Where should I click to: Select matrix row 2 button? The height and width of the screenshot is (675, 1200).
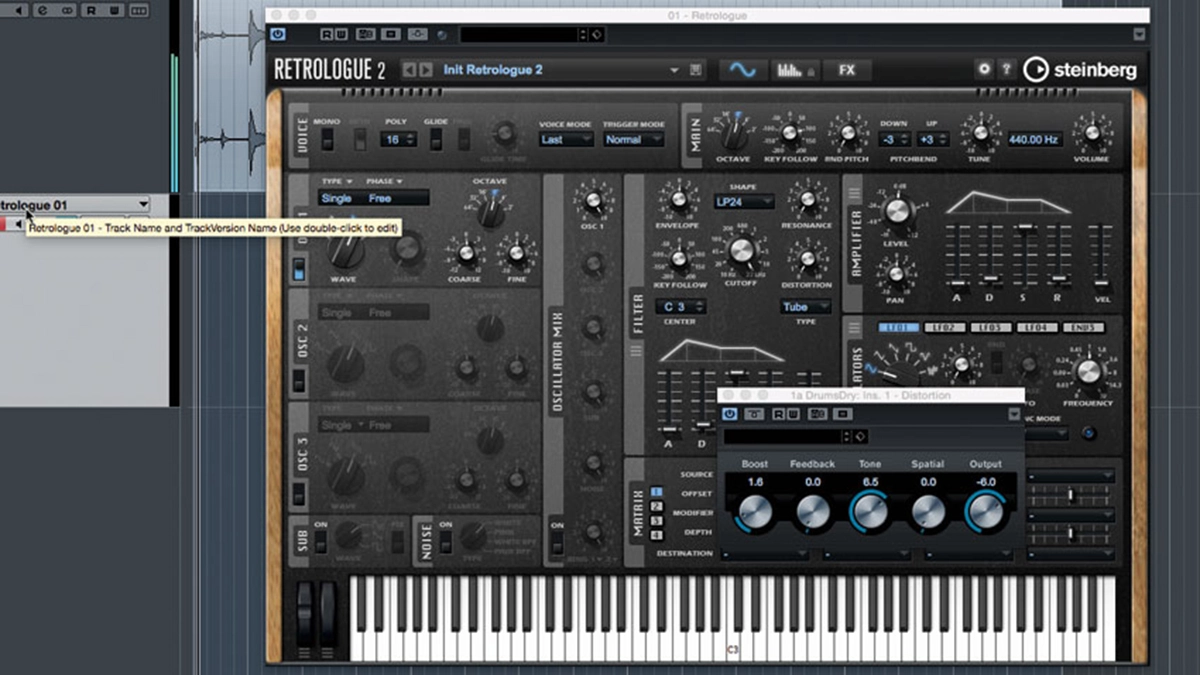click(657, 506)
